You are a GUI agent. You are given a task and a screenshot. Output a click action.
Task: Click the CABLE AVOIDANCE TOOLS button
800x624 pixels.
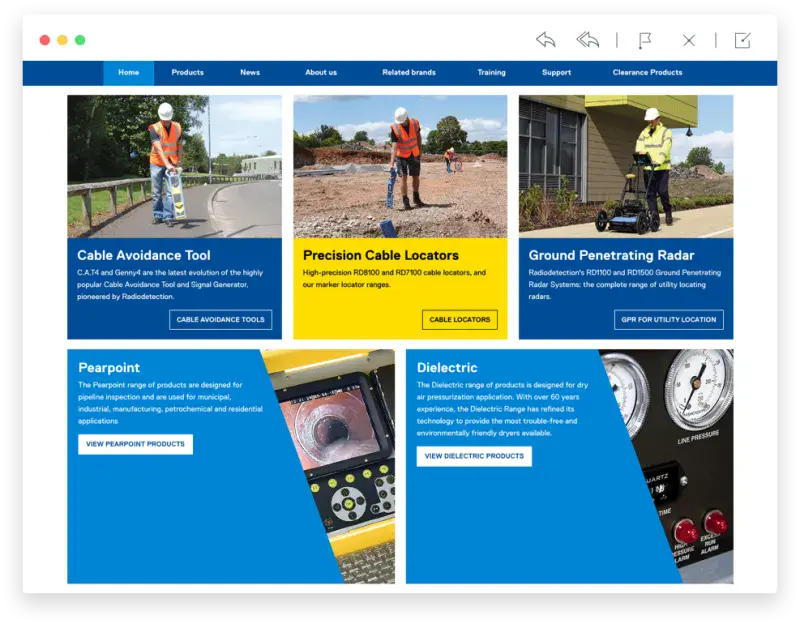click(x=220, y=319)
